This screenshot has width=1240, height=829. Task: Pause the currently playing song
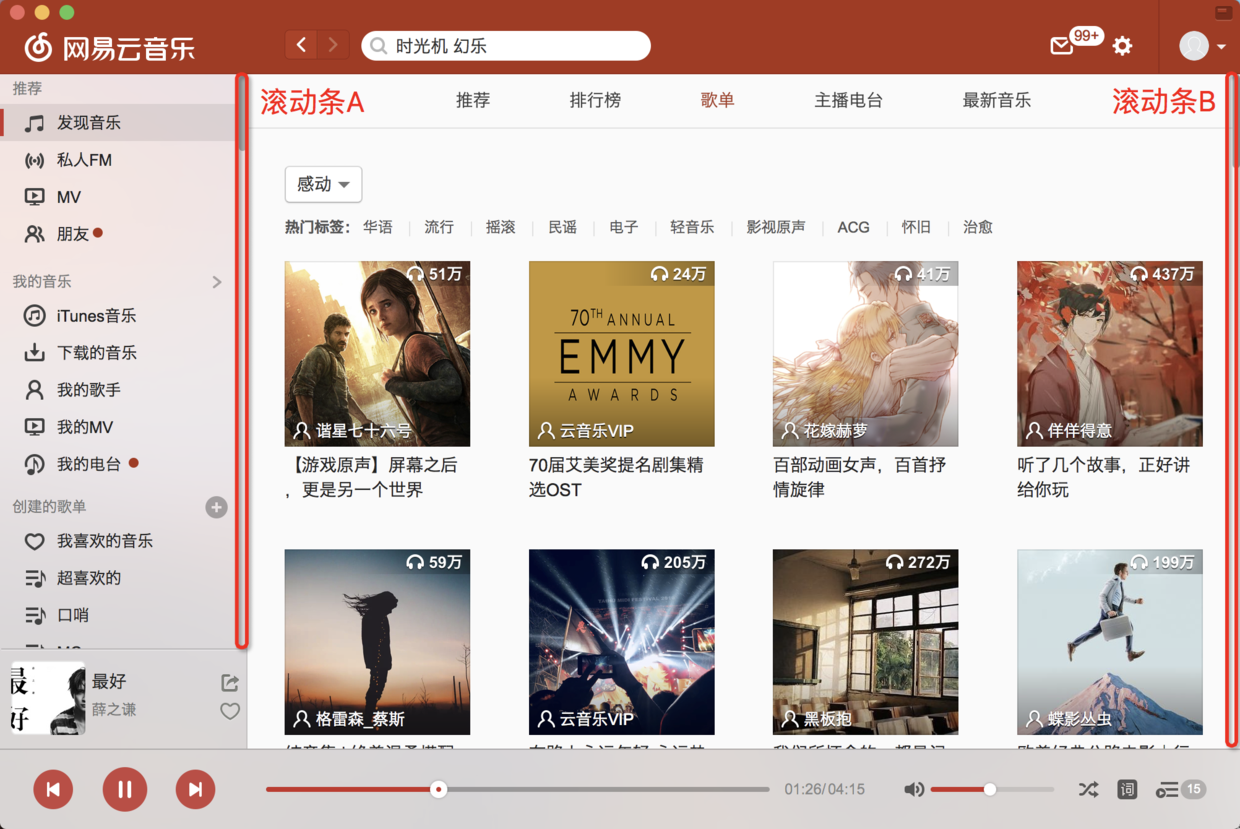click(x=124, y=789)
